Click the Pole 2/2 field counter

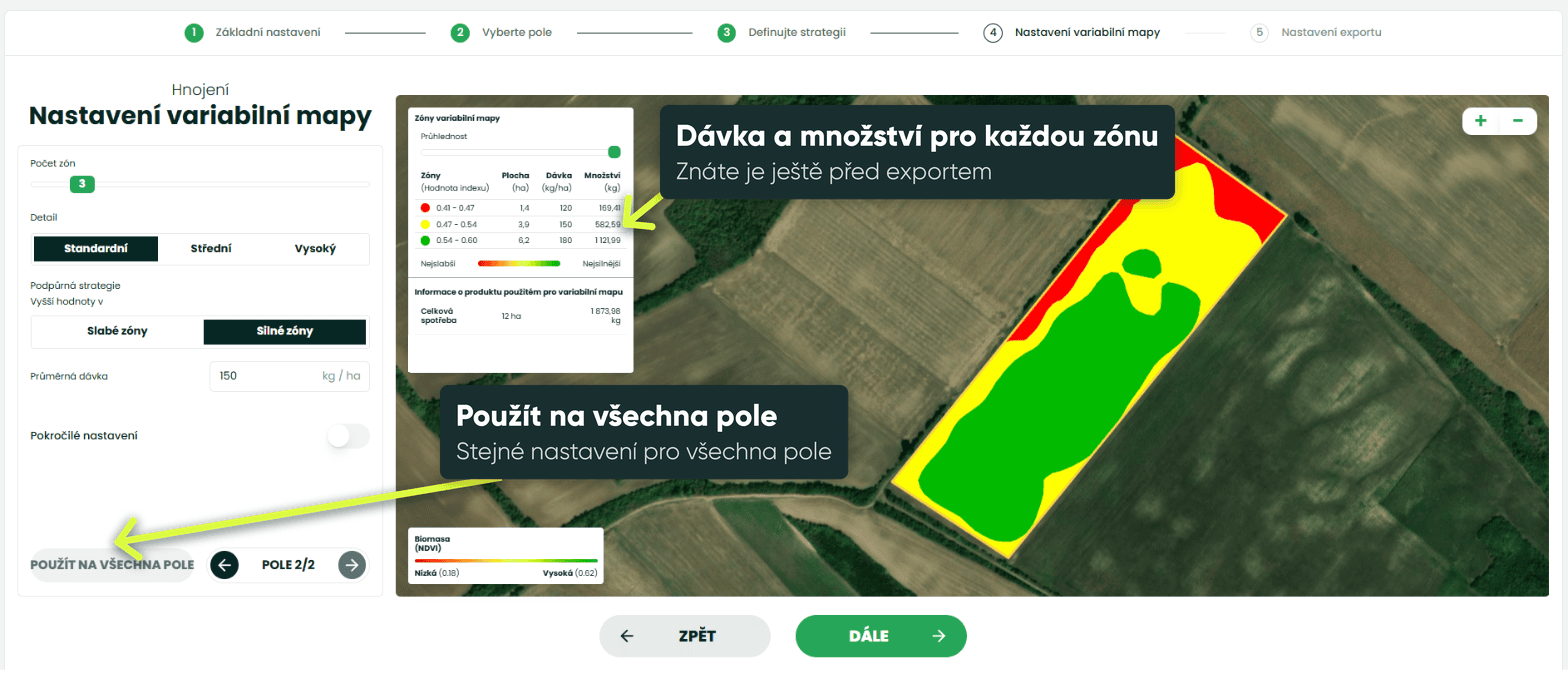tap(288, 565)
